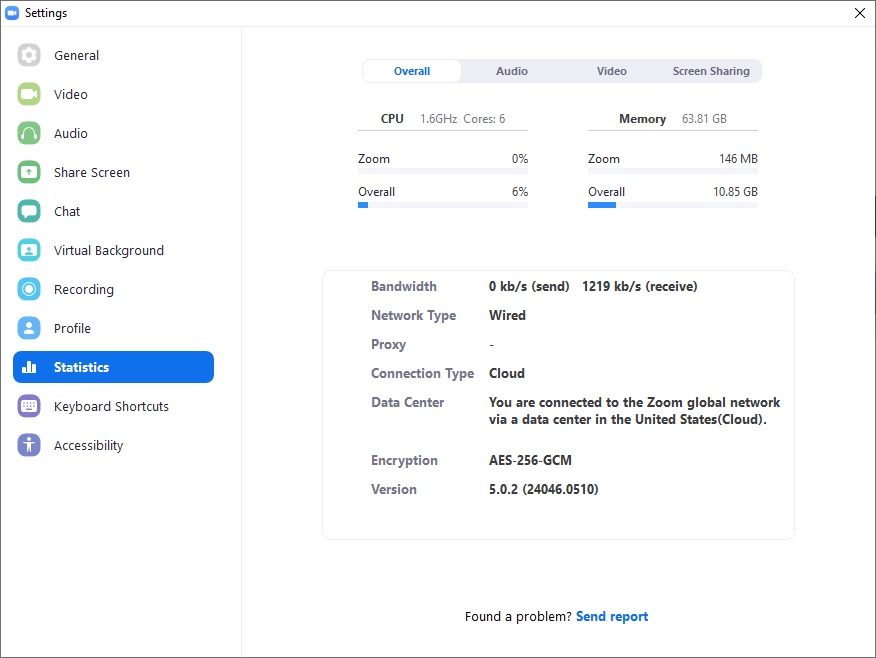Screen dimensions: 876x658
Task: Click the '6%' overall CPU value
Action: pos(520,192)
